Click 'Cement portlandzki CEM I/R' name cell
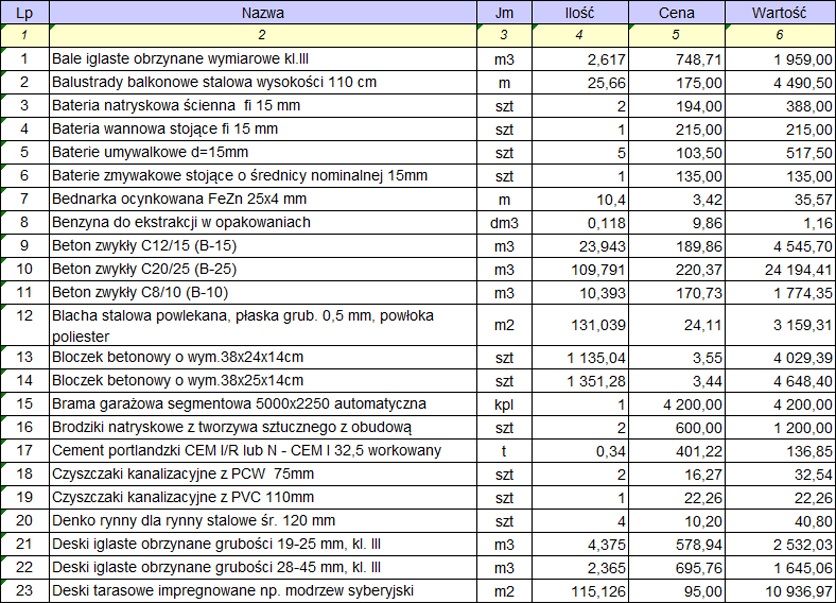 263,451
